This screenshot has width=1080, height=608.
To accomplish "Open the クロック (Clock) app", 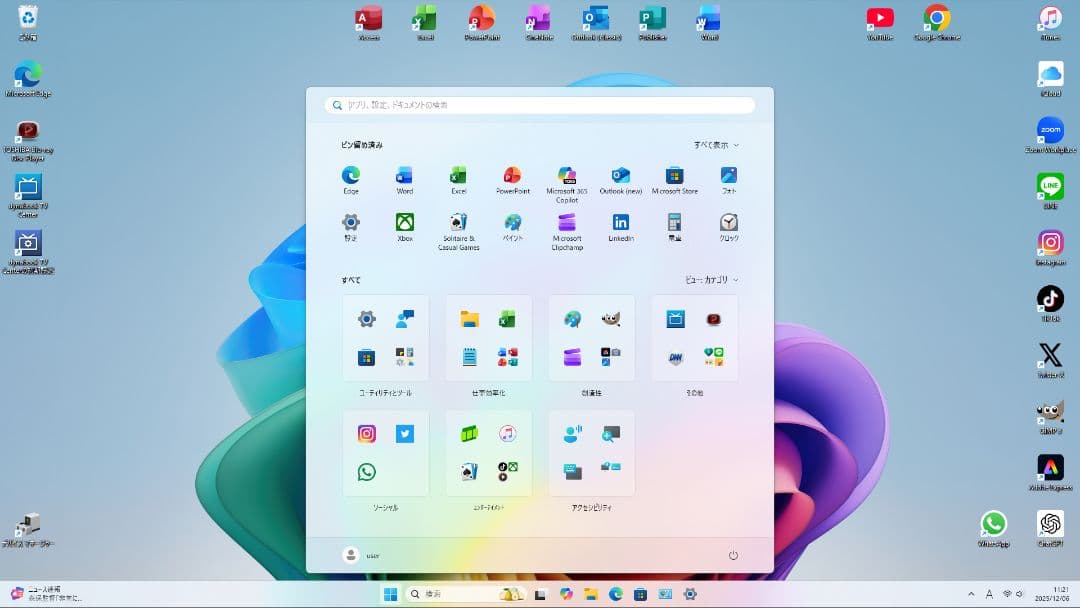I will pyautogui.click(x=728, y=224).
